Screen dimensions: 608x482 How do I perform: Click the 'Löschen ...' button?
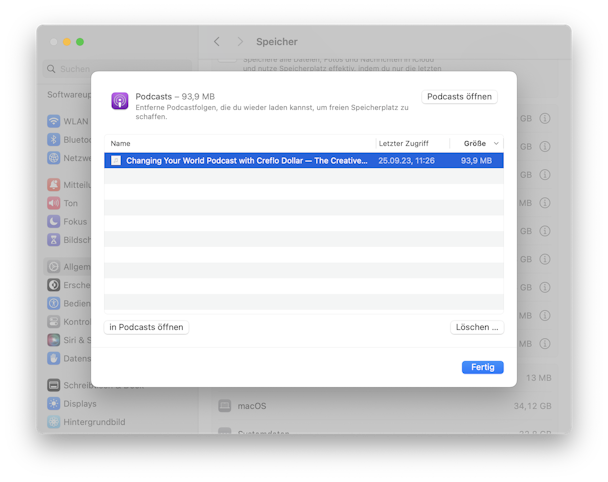477,327
